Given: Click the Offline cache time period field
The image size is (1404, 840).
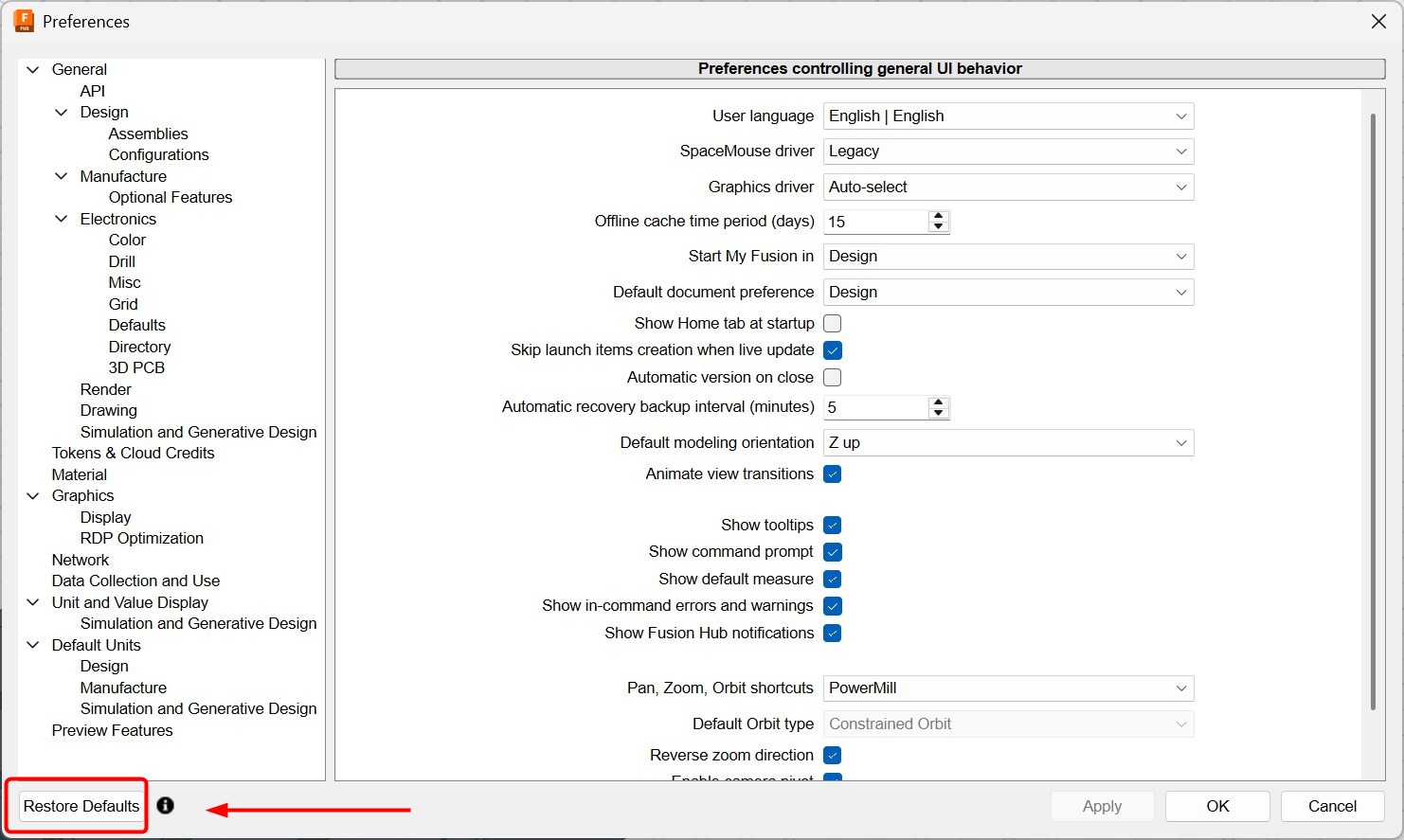Looking at the screenshot, I should point(875,222).
